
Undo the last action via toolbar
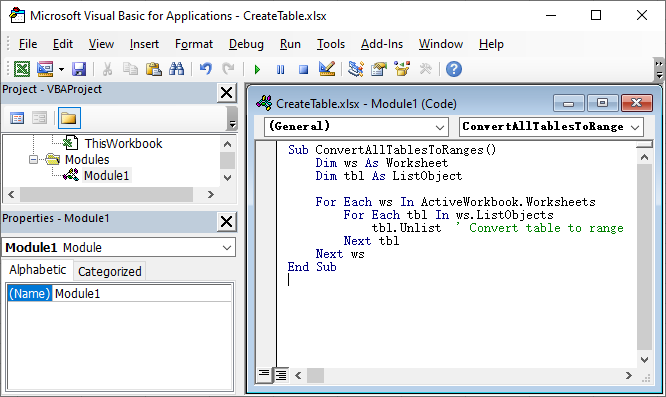(x=206, y=69)
